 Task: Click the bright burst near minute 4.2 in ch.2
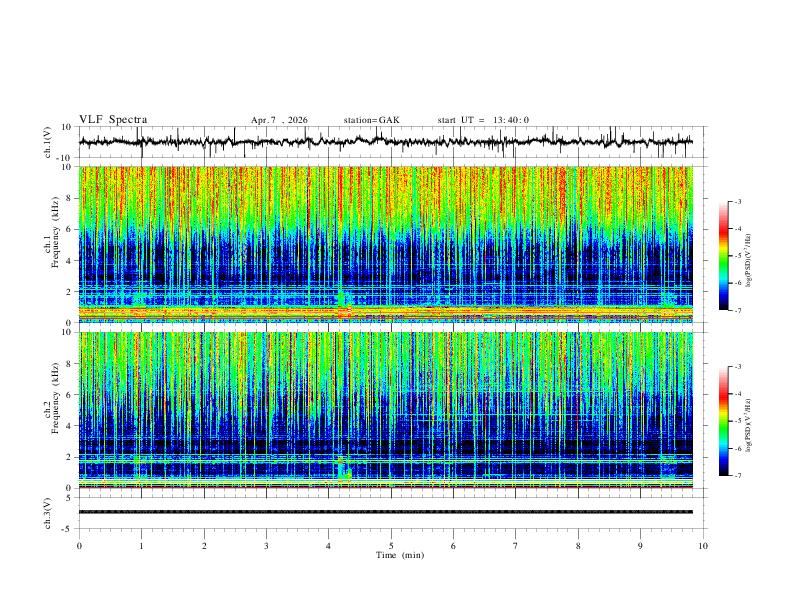(x=344, y=471)
